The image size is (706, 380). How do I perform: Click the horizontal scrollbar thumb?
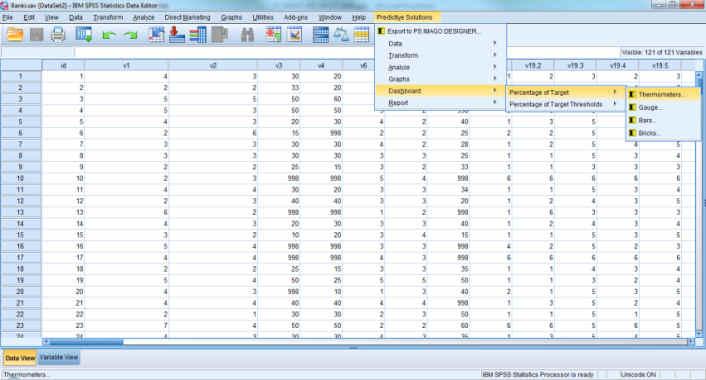pos(86,342)
